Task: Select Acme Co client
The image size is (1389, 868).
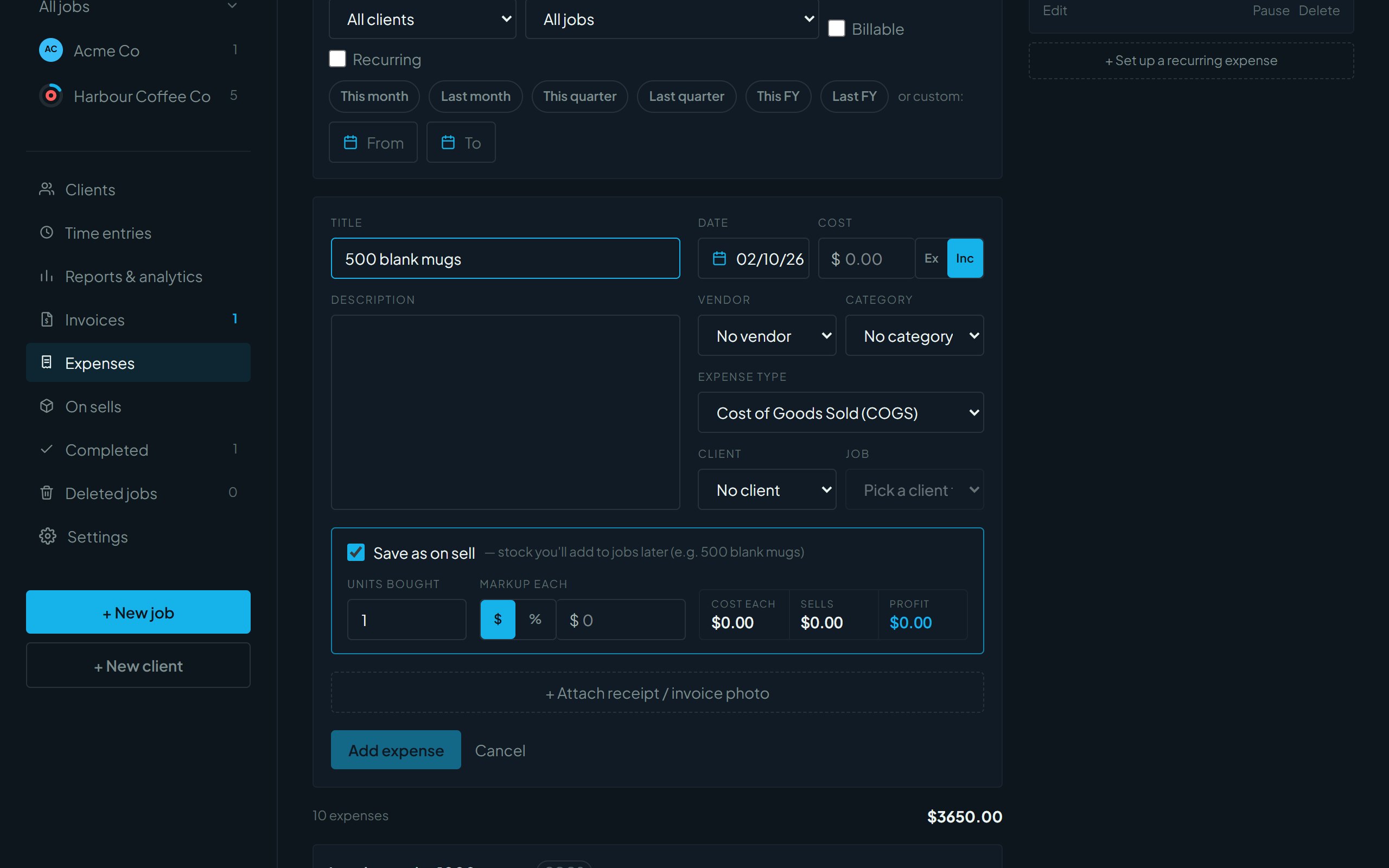Action: point(138,50)
